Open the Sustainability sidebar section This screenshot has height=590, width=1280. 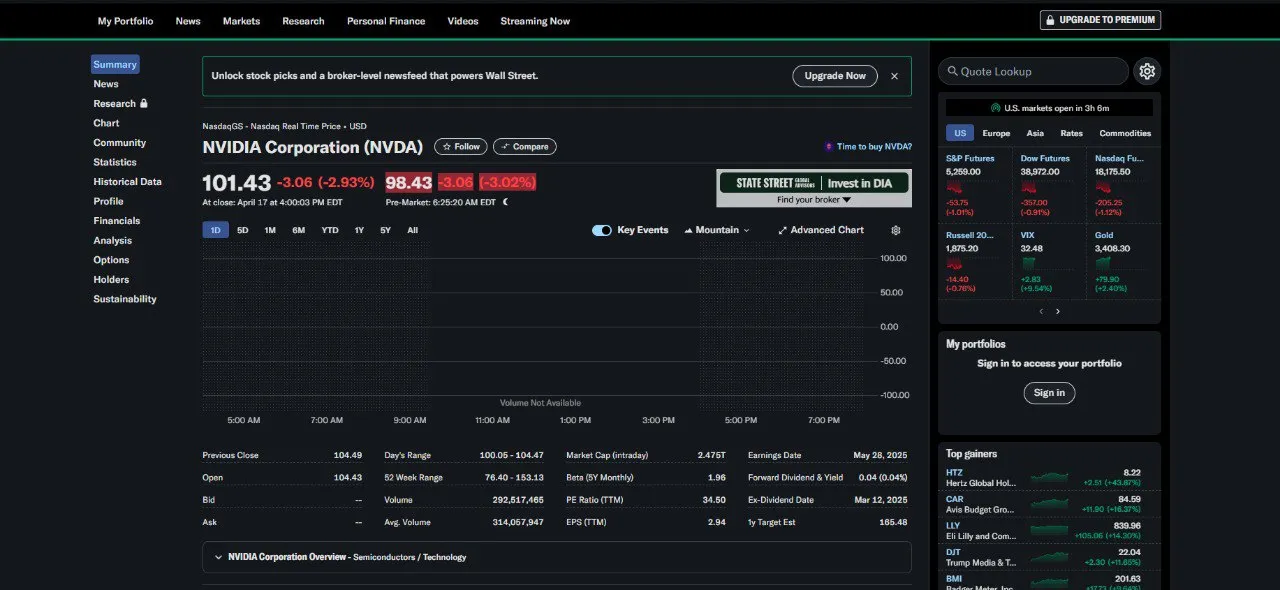(125, 299)
